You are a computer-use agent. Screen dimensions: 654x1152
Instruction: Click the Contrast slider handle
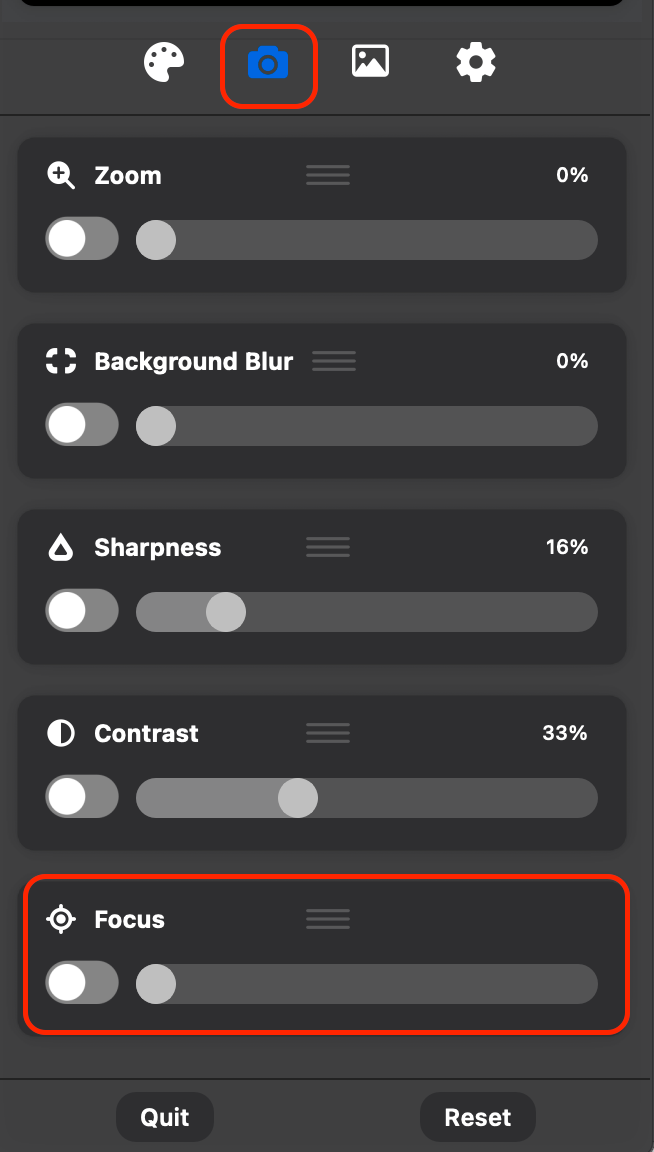click(x=297, y=798)
